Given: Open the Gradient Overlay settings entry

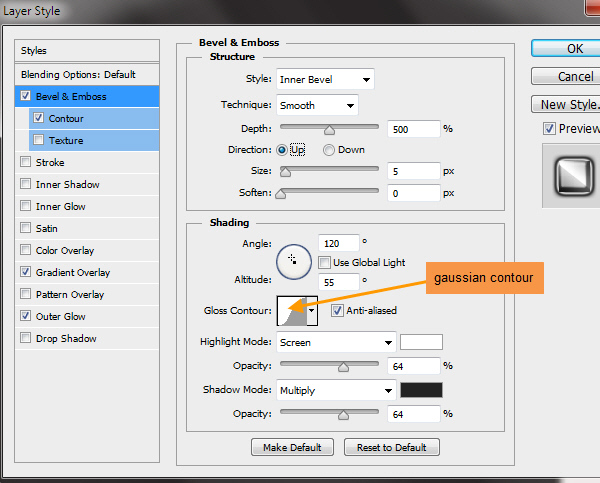Looking at the screenshot, I should pos(72,272).
